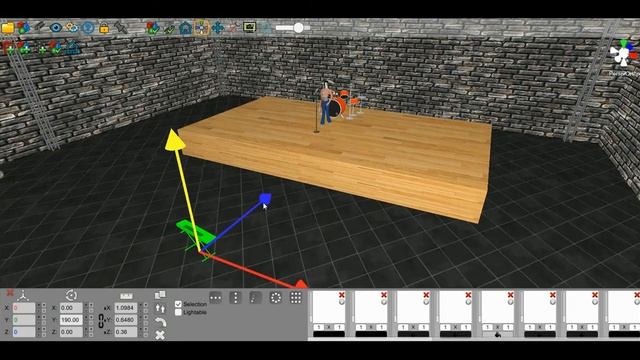Toggle the Selection checkbox
The width and height of the screenshot is (640, 360).
point(178,304)
